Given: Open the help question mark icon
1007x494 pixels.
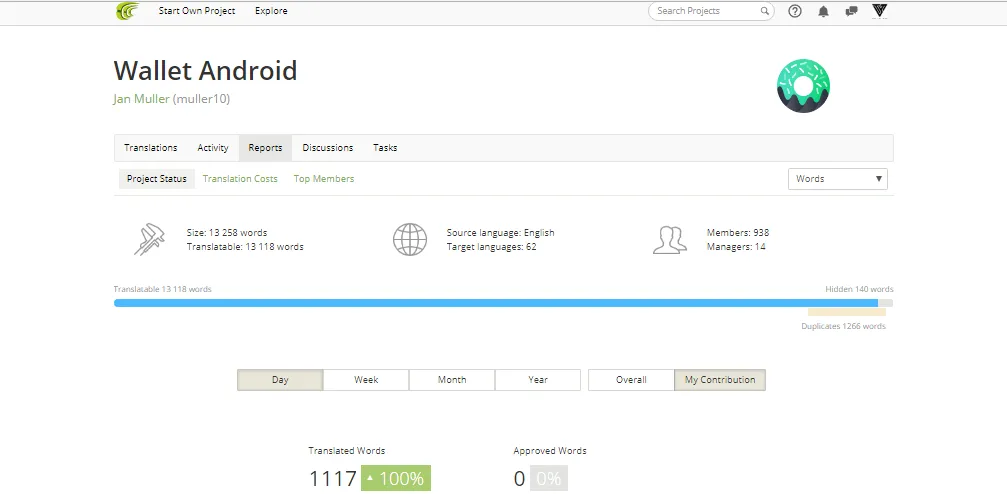Looking at the screenshot, I should [794, 11].
